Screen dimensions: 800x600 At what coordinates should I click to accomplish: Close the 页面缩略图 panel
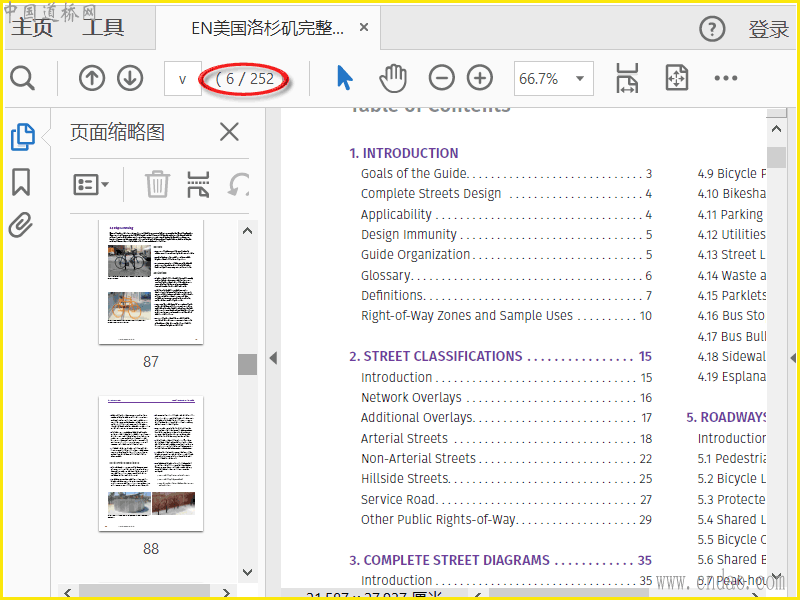tap(229, 132)
